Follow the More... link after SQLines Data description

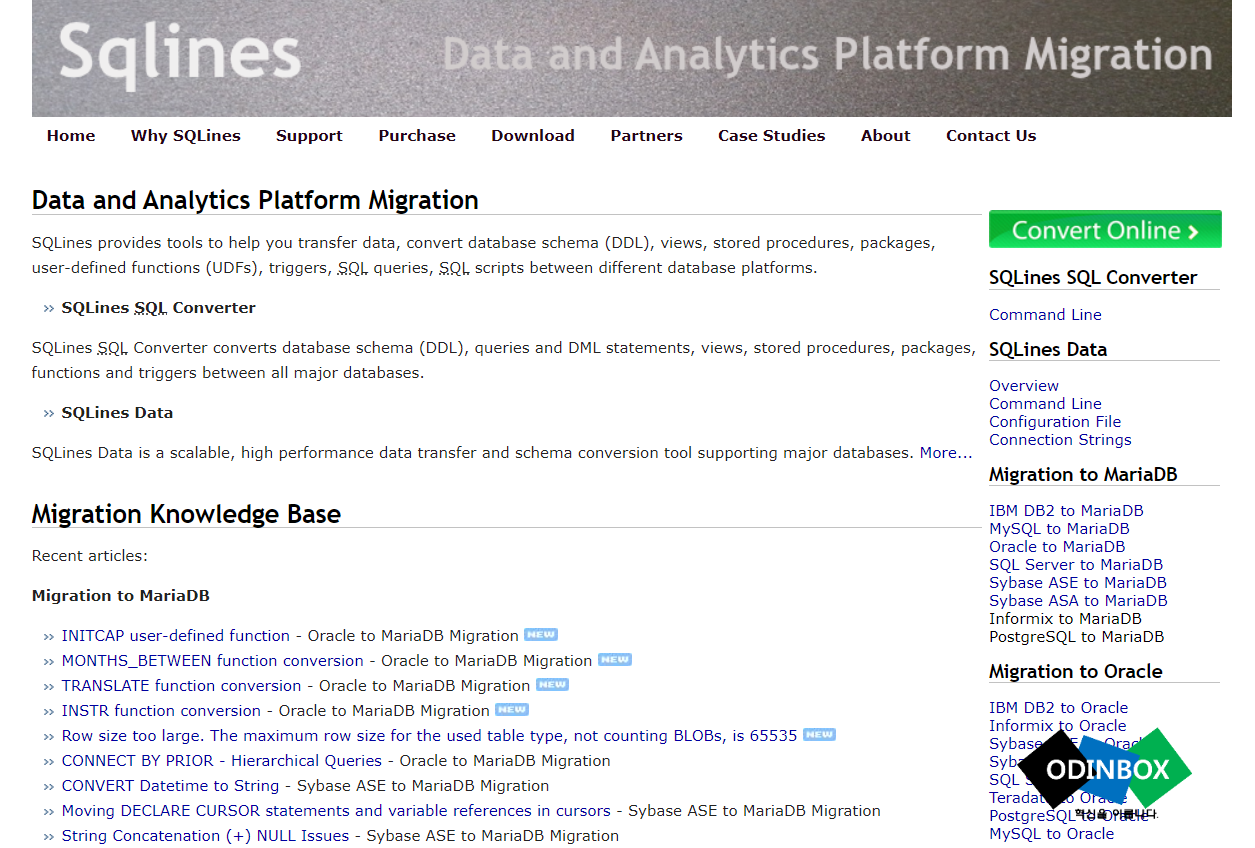tap(946, 453)
